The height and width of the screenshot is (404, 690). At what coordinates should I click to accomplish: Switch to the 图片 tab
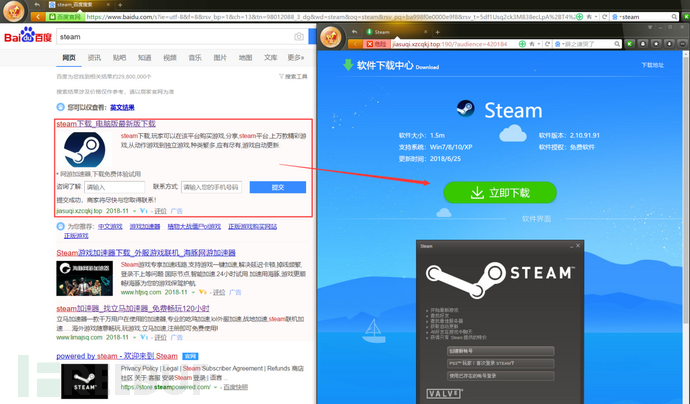point(220,58)
